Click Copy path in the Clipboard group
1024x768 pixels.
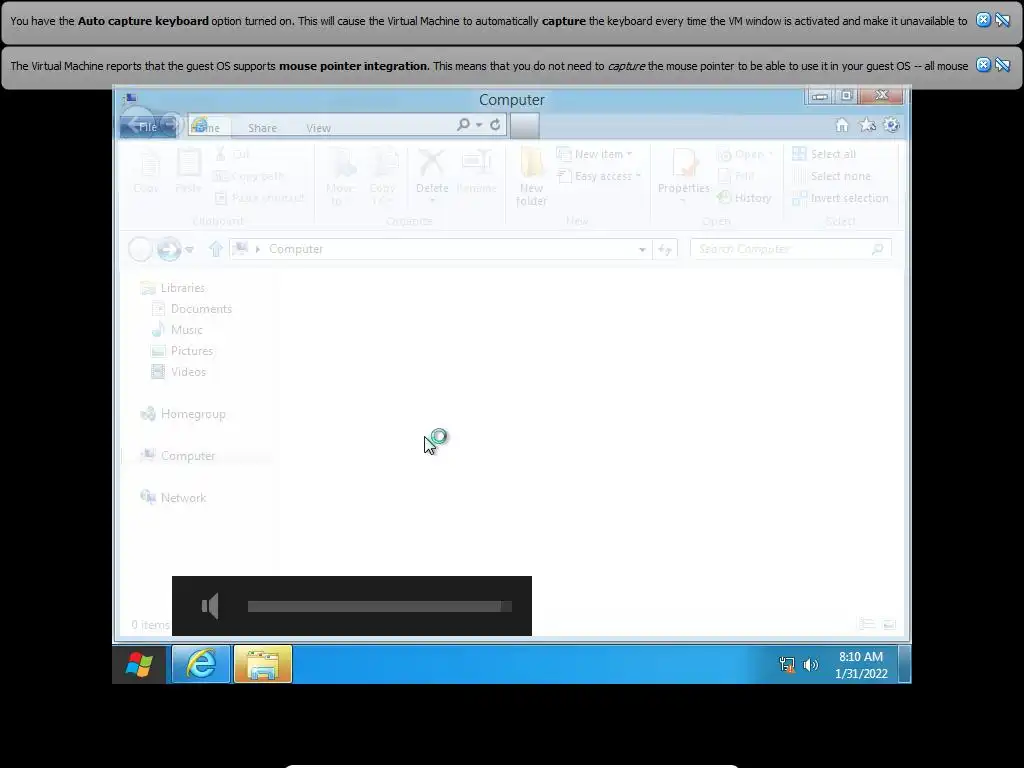point(249,176)
